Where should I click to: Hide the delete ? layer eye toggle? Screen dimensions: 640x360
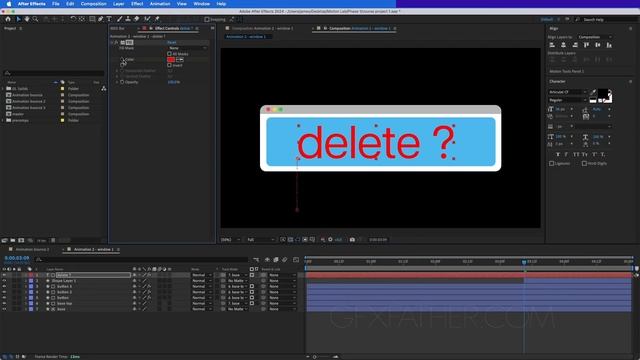coord(4,275)
